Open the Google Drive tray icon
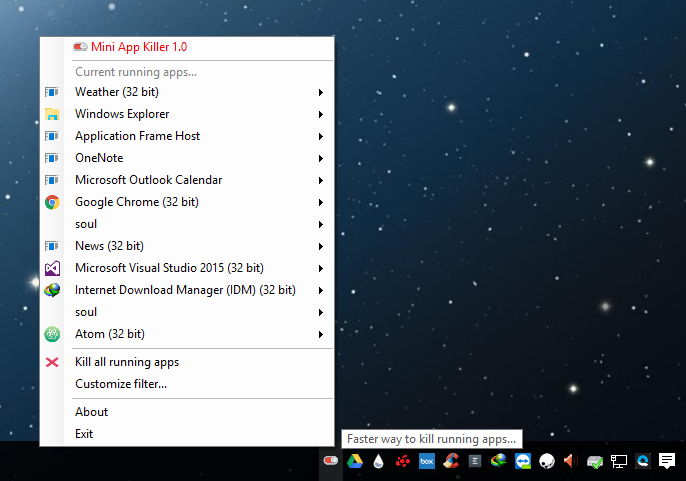This screenshot has height=481, width=686. [x=355, y=461]
